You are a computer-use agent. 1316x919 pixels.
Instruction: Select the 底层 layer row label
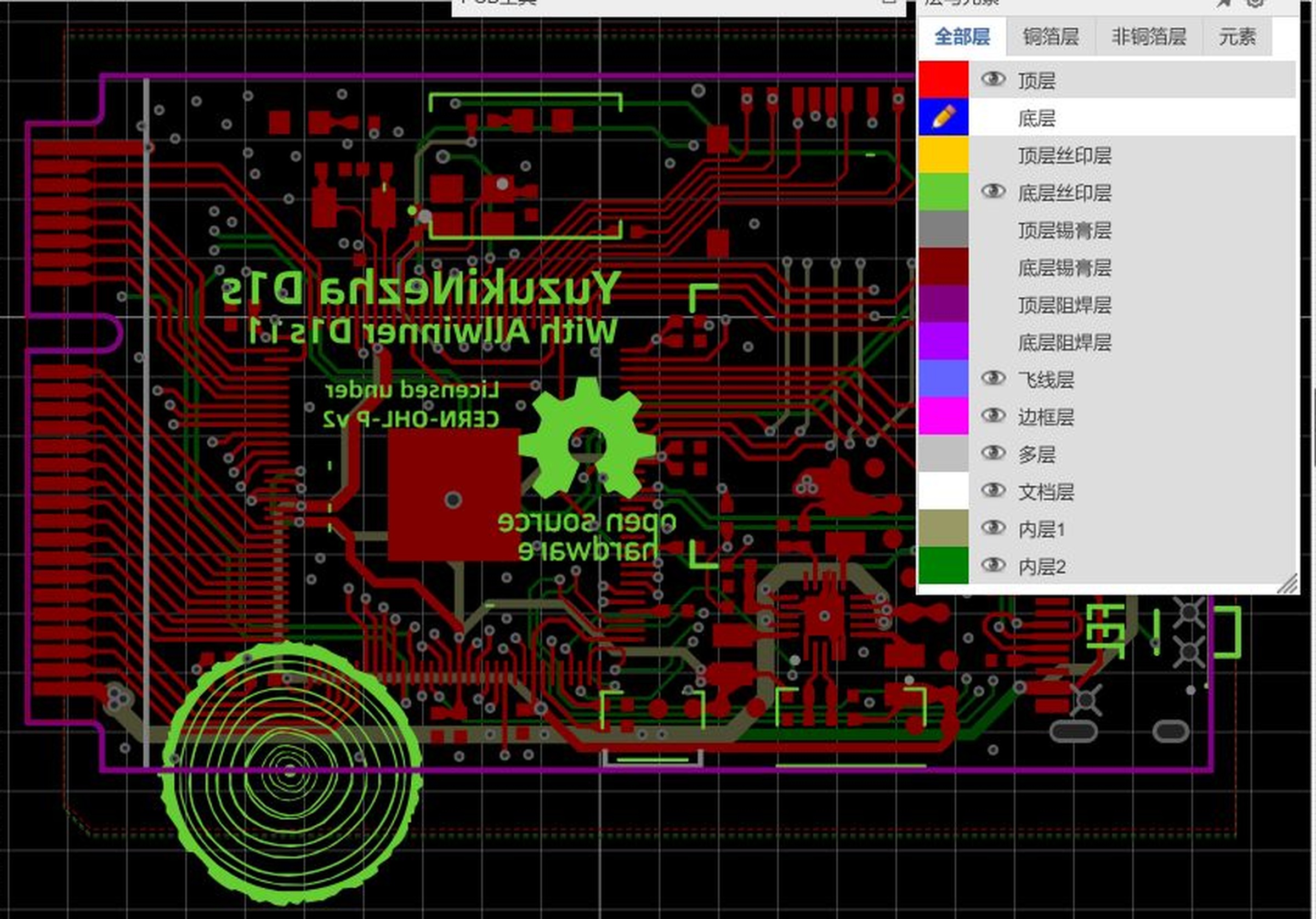click(1036, 118)
